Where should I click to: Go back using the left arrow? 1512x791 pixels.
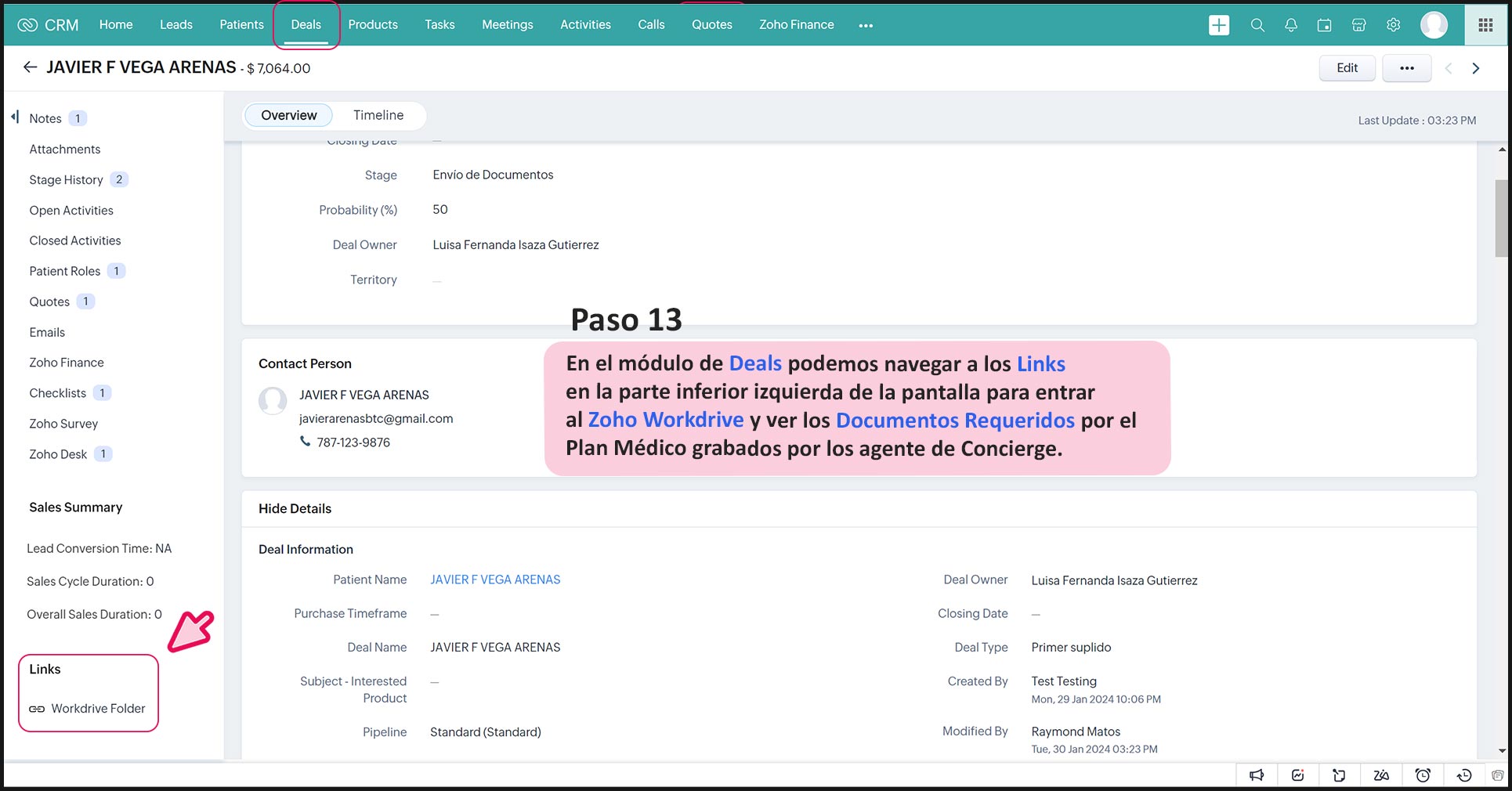[x=30, y=67]
